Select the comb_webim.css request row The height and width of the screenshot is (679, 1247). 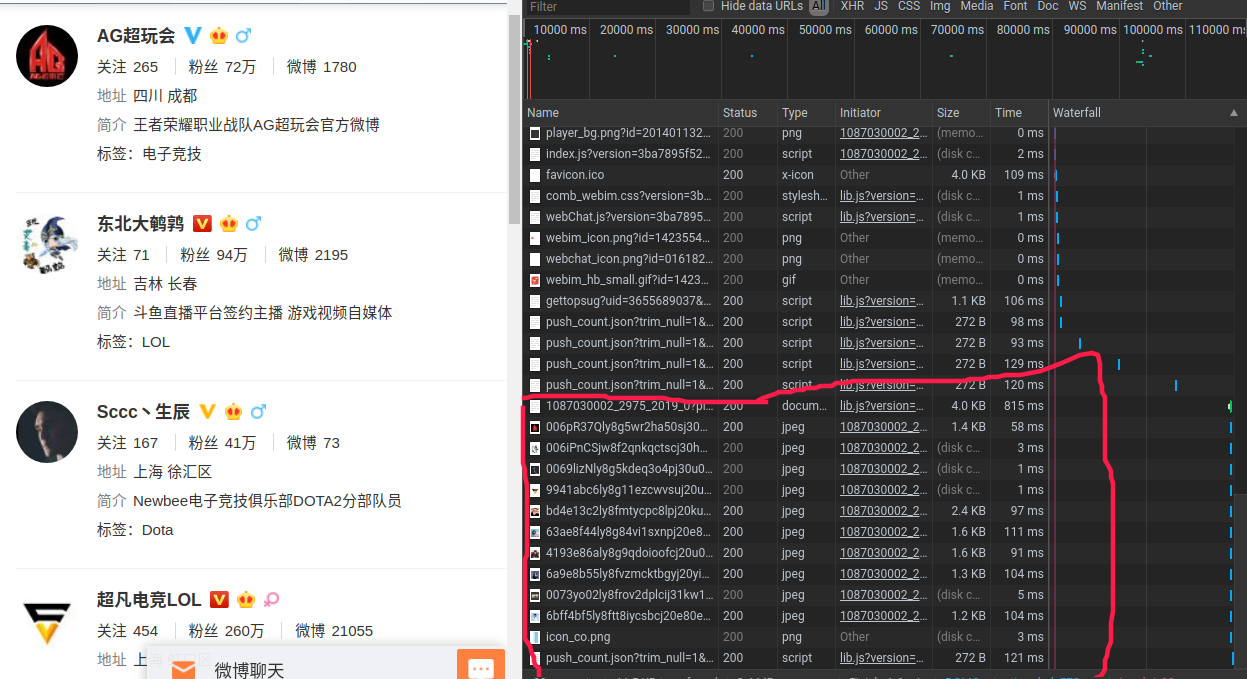pos(629,196)
